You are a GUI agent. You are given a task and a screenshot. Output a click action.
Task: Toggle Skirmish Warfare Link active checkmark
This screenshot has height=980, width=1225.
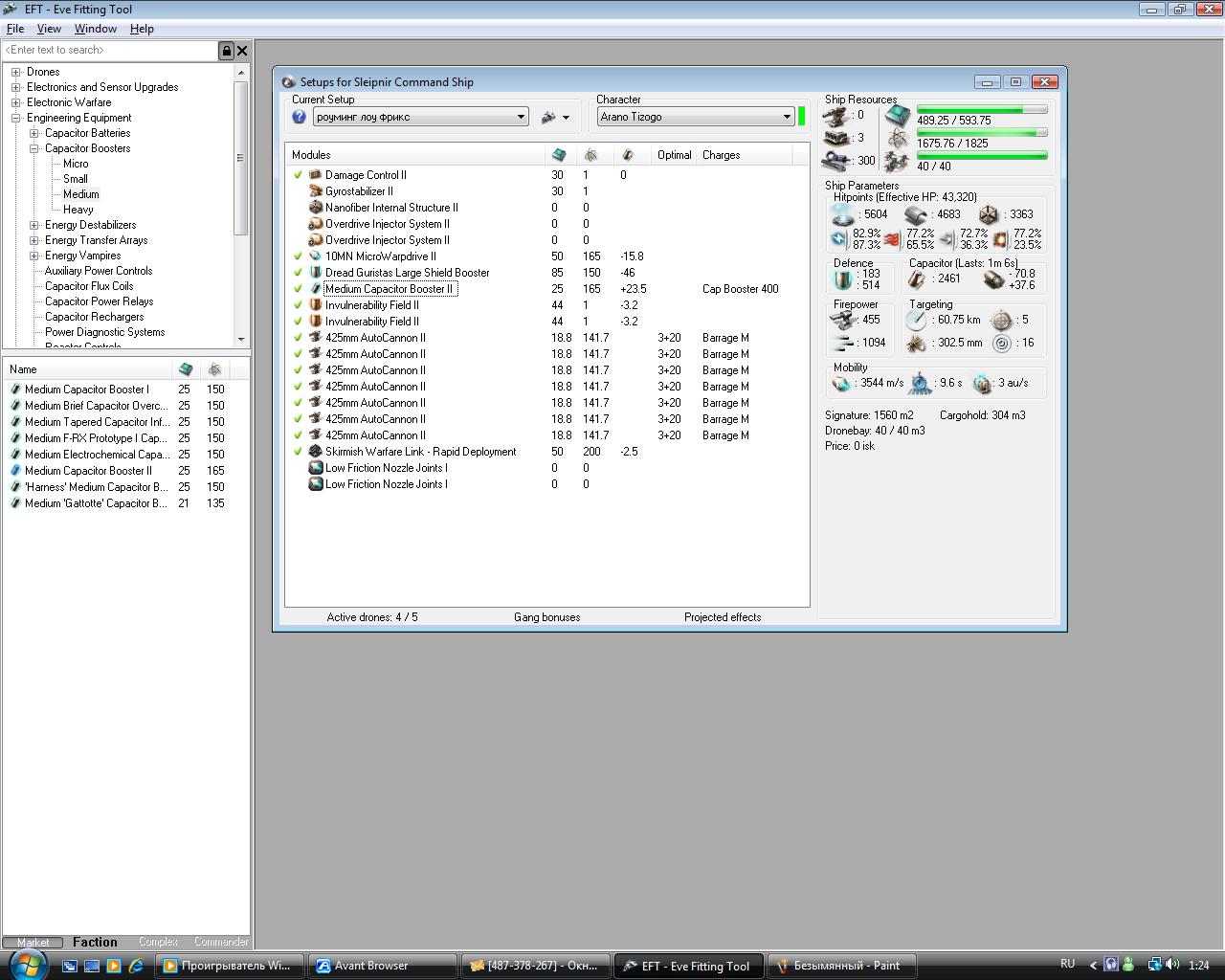click(298, 452)
